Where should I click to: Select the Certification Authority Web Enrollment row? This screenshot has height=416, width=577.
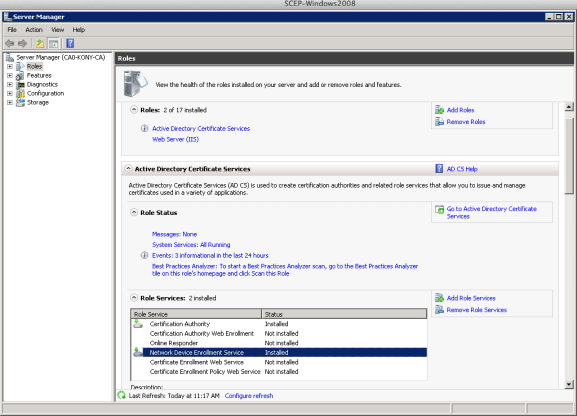(279, 334)
